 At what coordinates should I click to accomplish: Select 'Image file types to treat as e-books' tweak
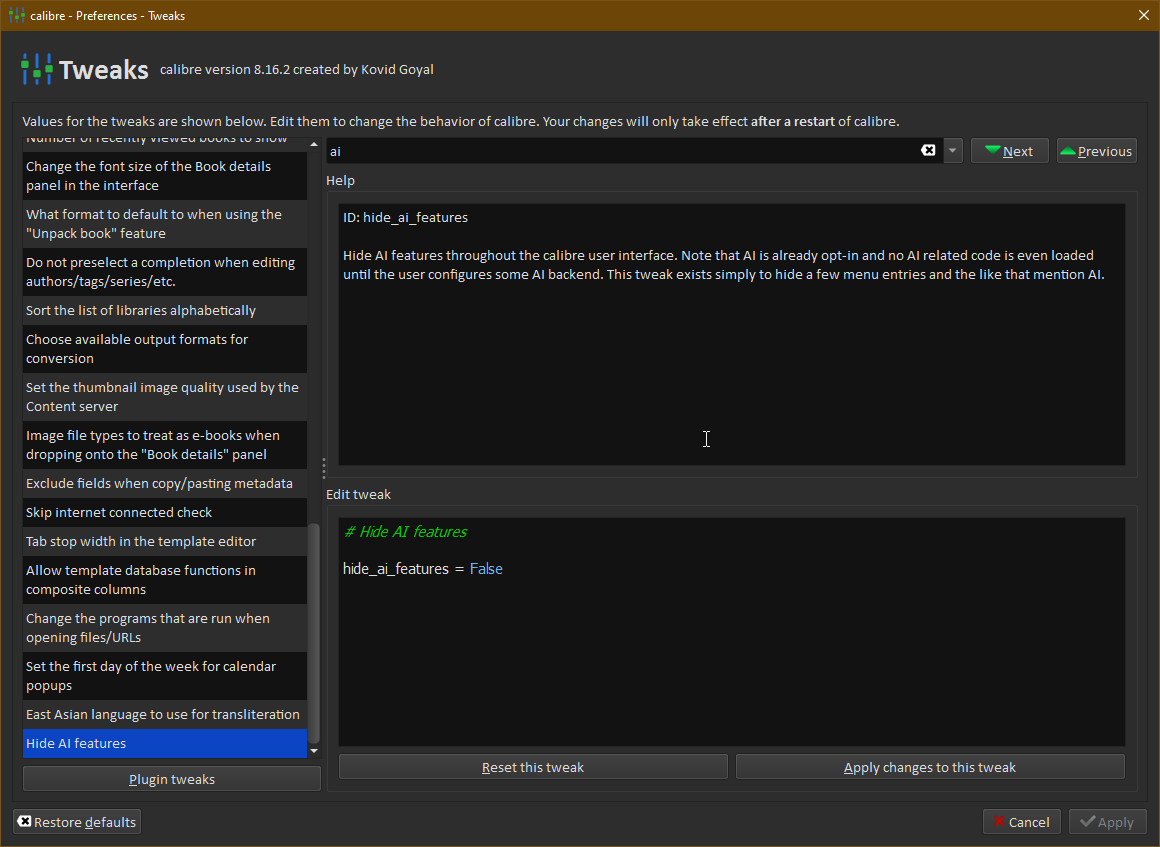(164, 445)
